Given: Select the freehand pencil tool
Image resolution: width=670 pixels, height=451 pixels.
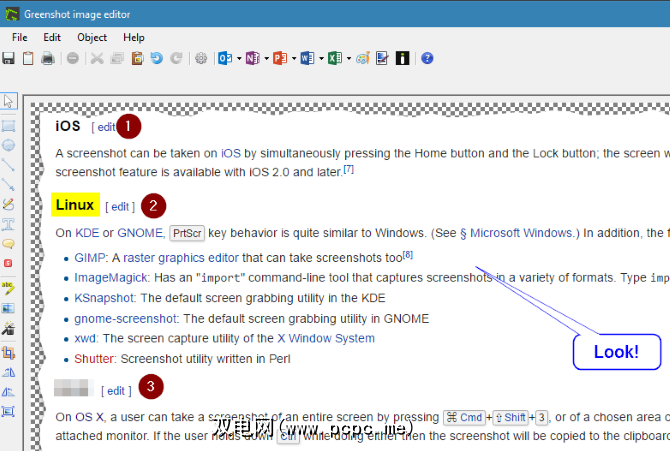Looking at the screenshot, I should (x=9, y=204).
